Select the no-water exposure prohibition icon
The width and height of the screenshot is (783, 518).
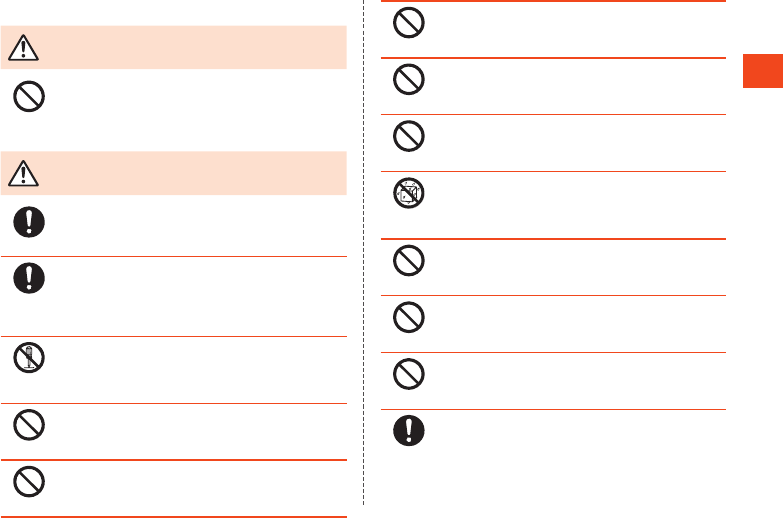click(x=408, y=193)
